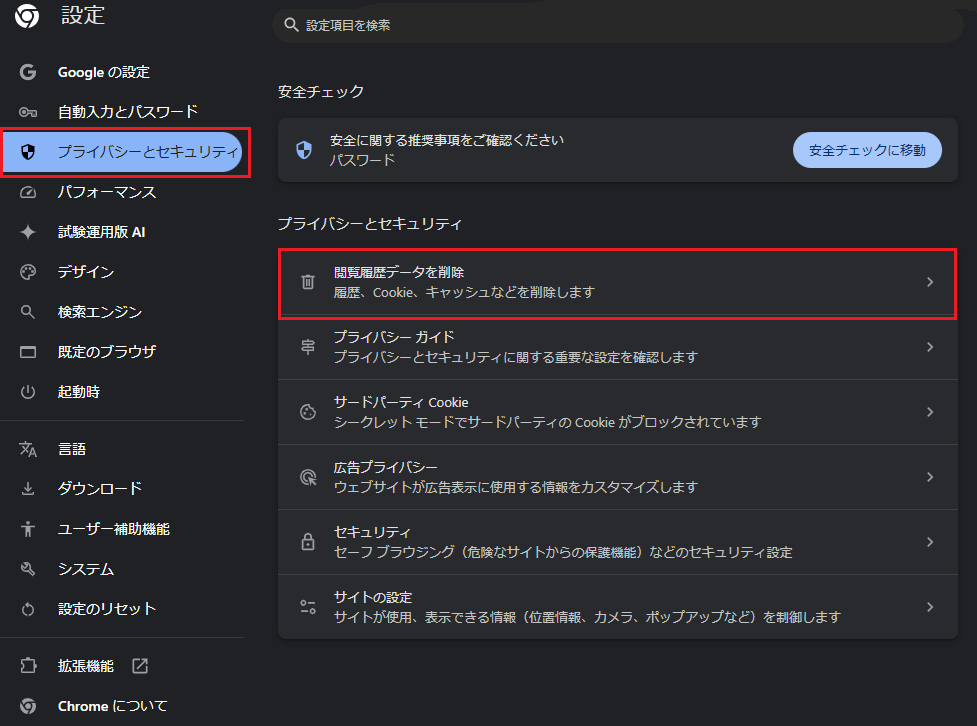Click the 設定項目を検索 search field
The width and height of the screenshot is (977, 726).
617,25
